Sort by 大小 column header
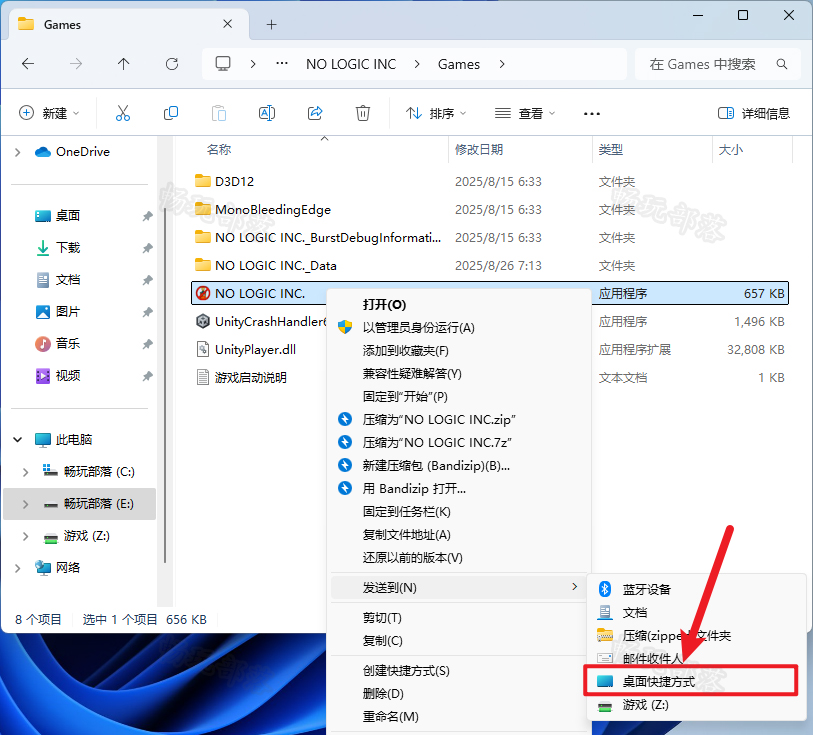The width and height of the screenshot is (813, 735). pos(731,150)
